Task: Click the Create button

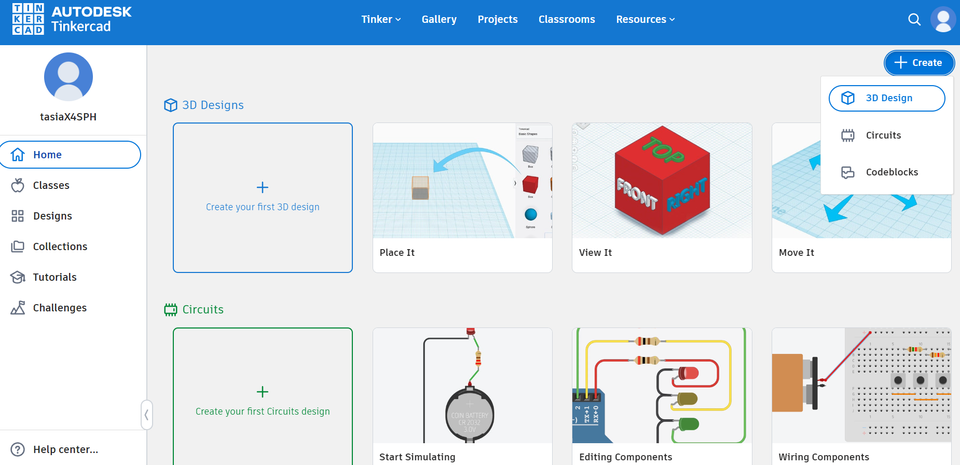Action: [x=919, y=62]
